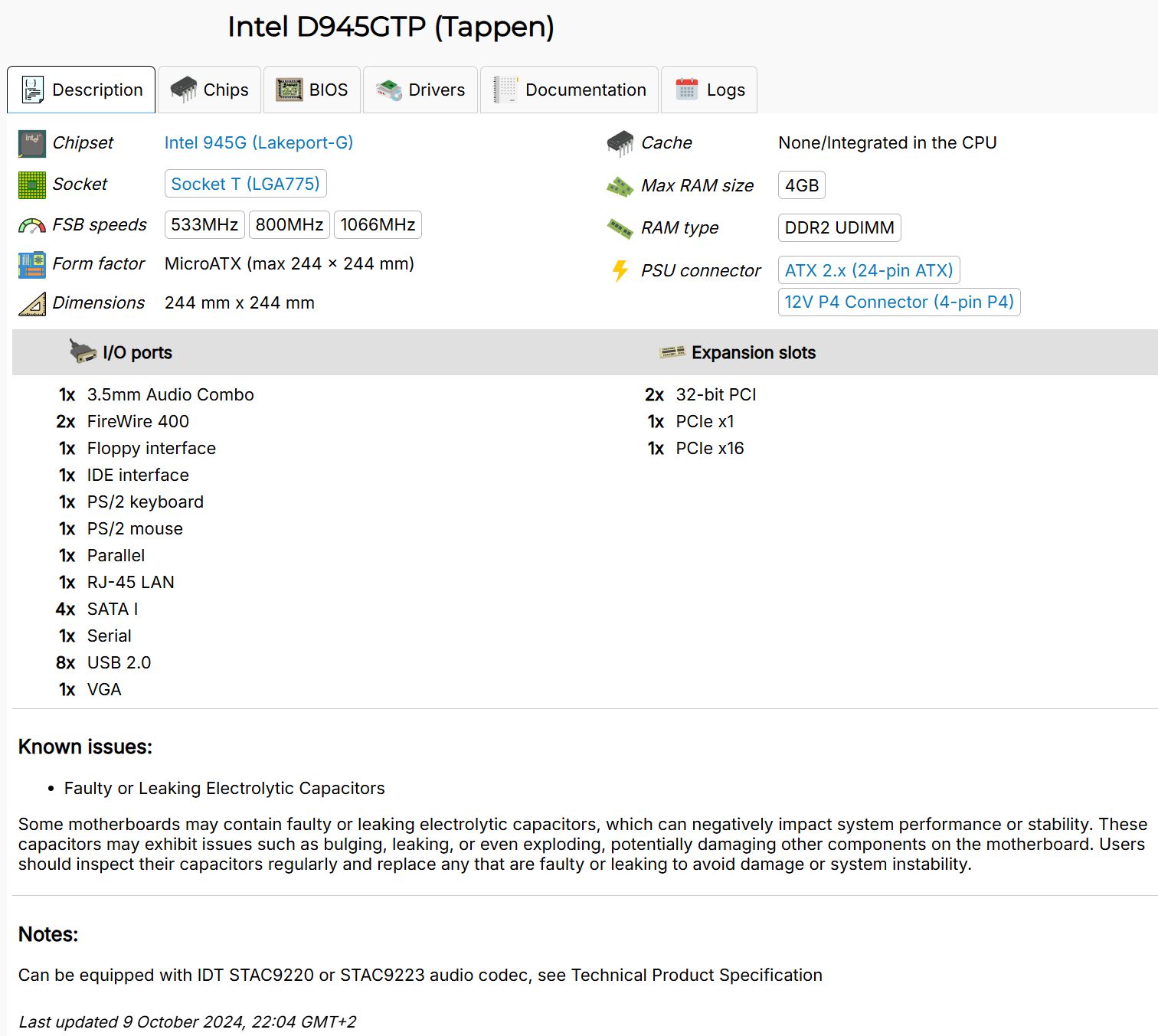Open the BIOS tab
Viewport: 1158px width, 1036px height.
(312, 90)
